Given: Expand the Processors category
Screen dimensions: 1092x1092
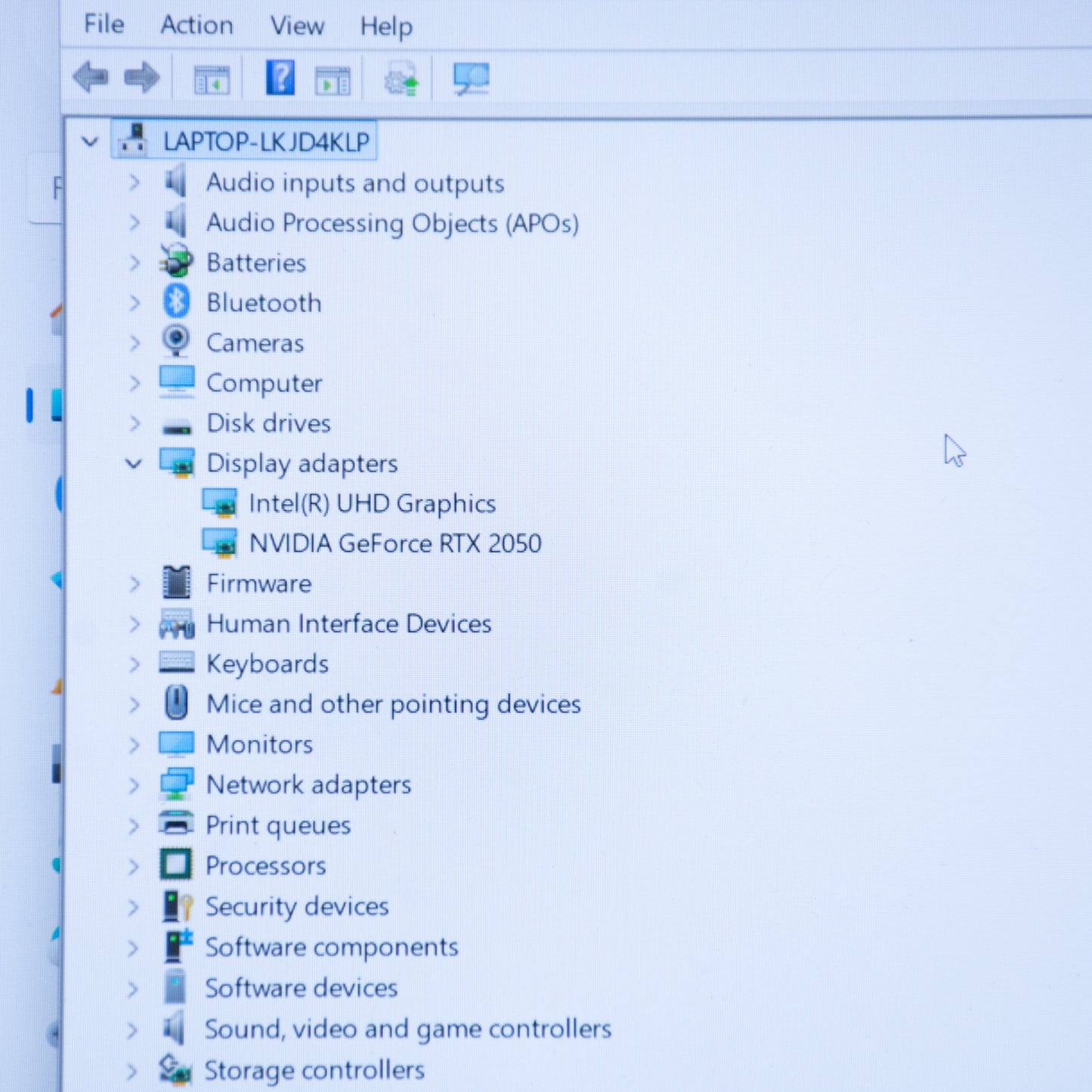Looking at the screenshot, I should (134, 866).
